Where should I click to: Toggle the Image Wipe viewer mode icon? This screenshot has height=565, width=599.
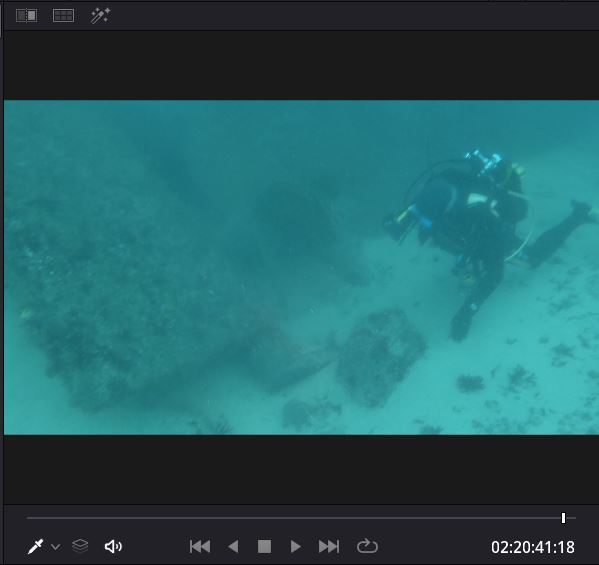[26, 16]
